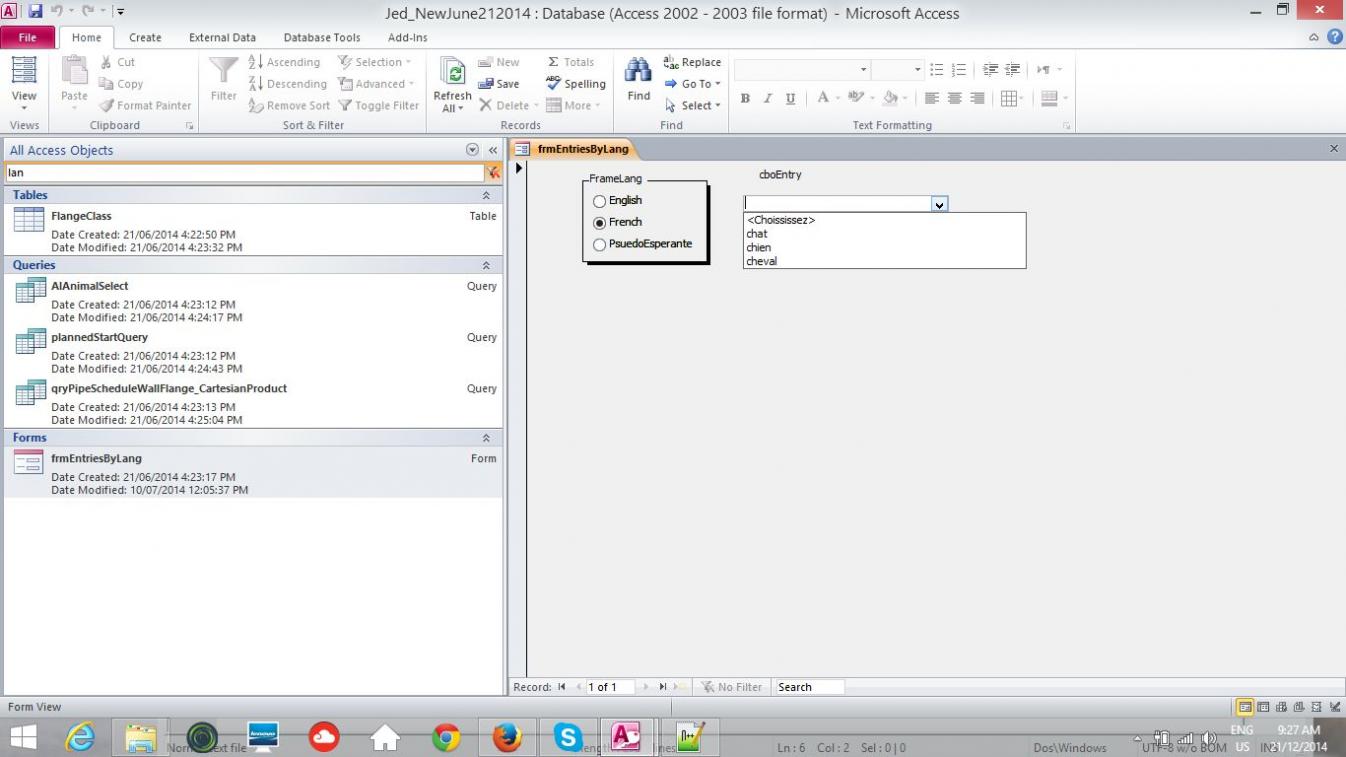Image resolution: width=1346 pixels, height=757 pixels.
Task: Switch to the Database Tools tab
Action: [x=322, y=38]
